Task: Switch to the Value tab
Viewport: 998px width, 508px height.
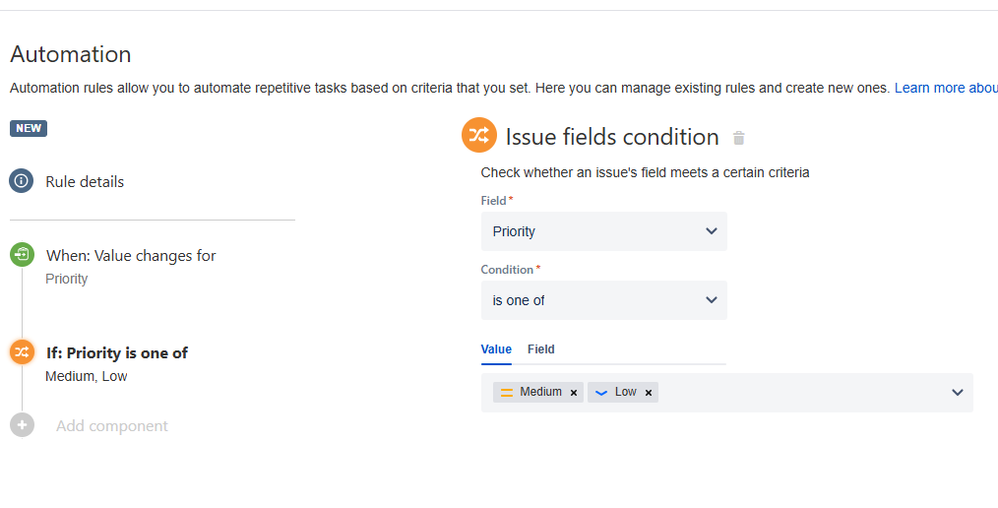Action: coord(496,349)
